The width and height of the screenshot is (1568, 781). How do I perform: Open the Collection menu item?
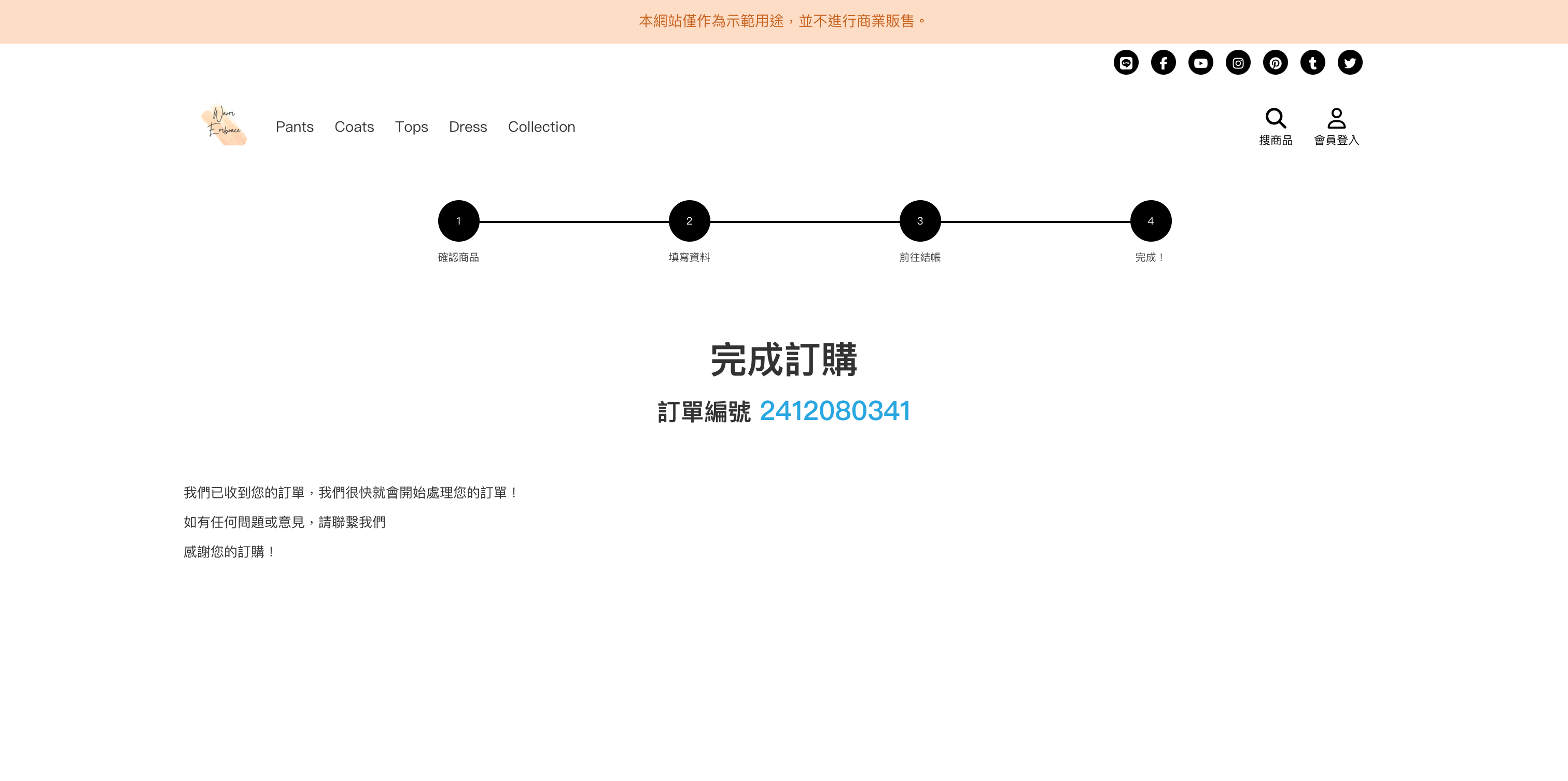tap(541, 127)
